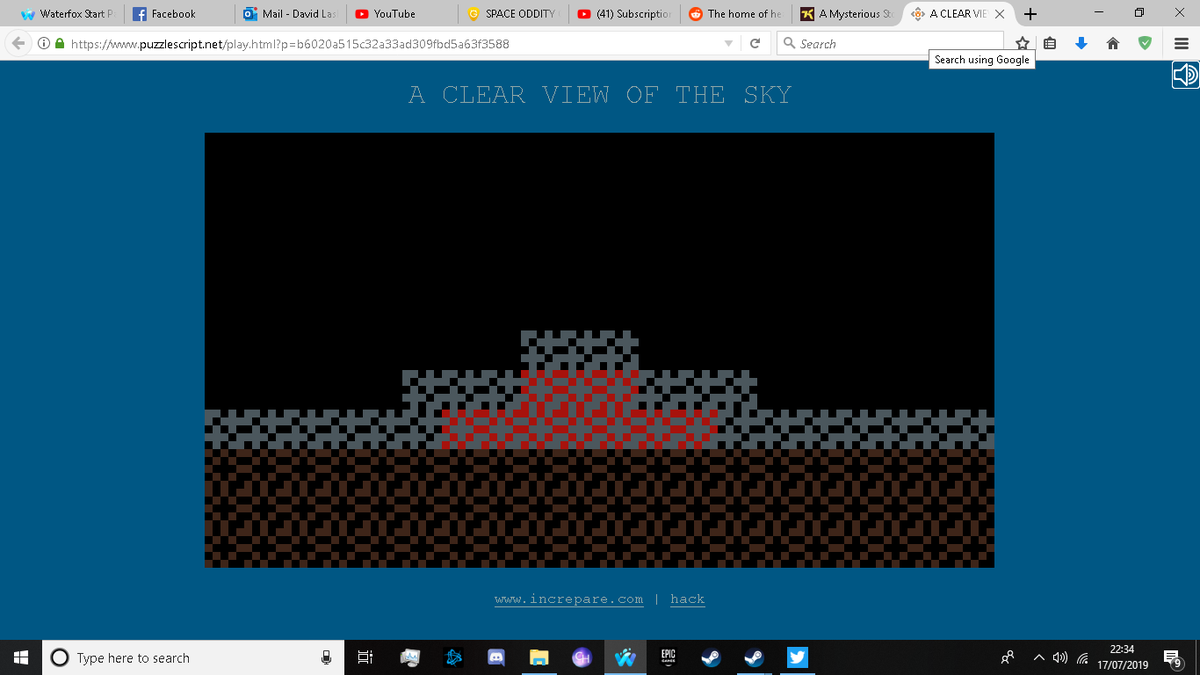Open the bookmarks library icon
This screenshot has height=675, width=1200.
(x=1050, y=44)
